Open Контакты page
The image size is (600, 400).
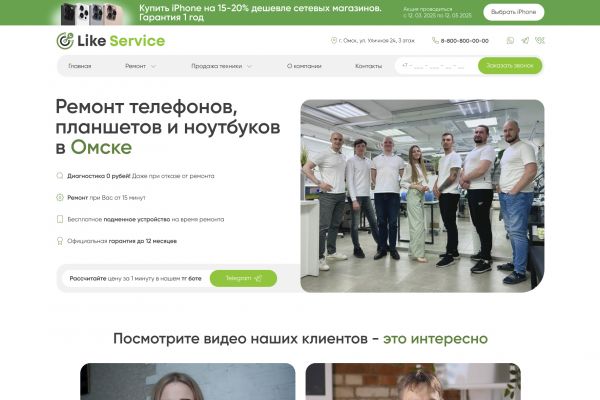point(368,66)
